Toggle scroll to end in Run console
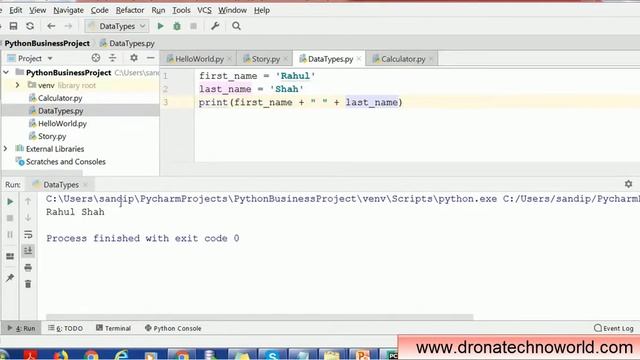Viewport: 640px width, 360px height. coord(28,251)
